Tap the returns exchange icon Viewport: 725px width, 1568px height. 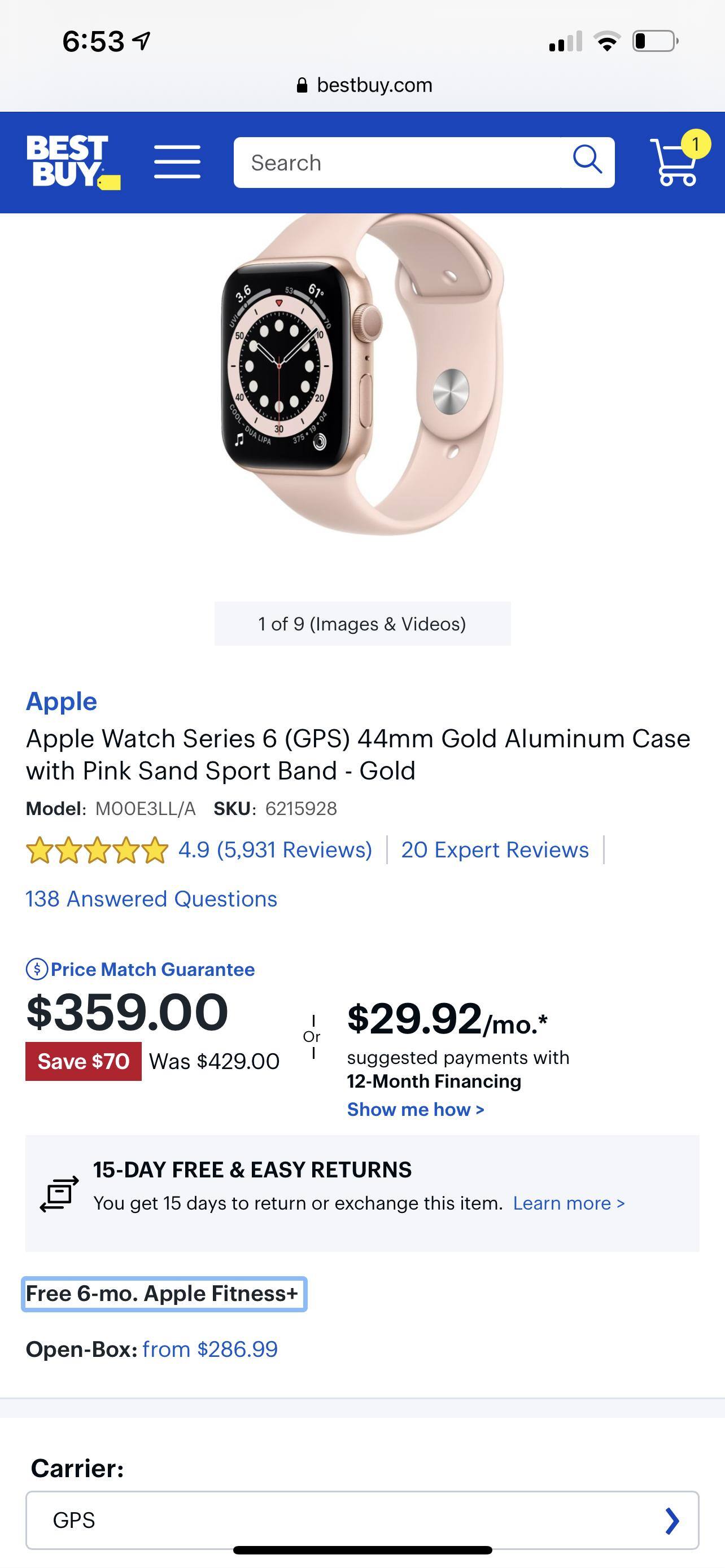59,1193
